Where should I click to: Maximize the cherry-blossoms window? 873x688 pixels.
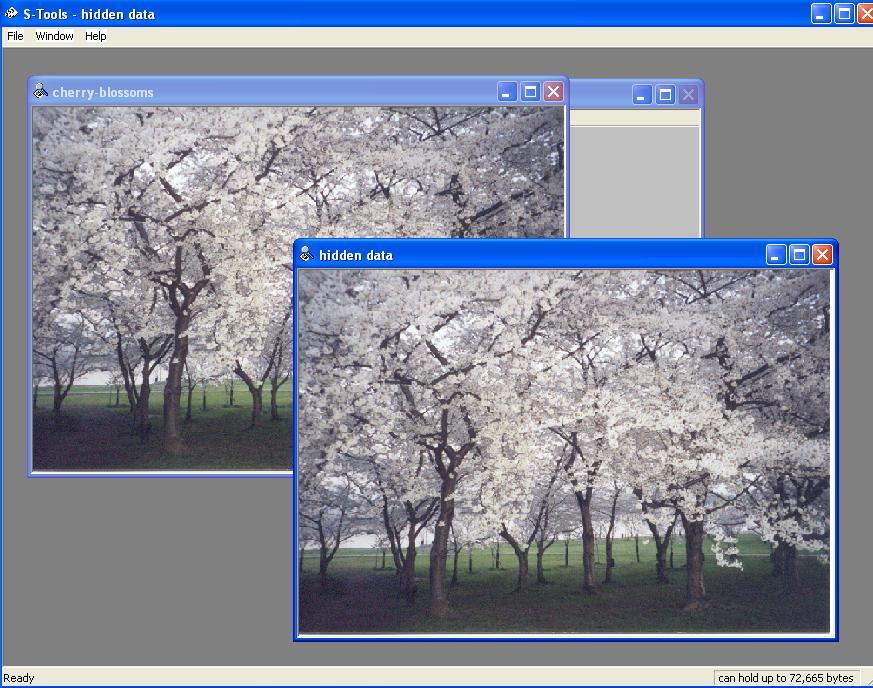point(530,92)
